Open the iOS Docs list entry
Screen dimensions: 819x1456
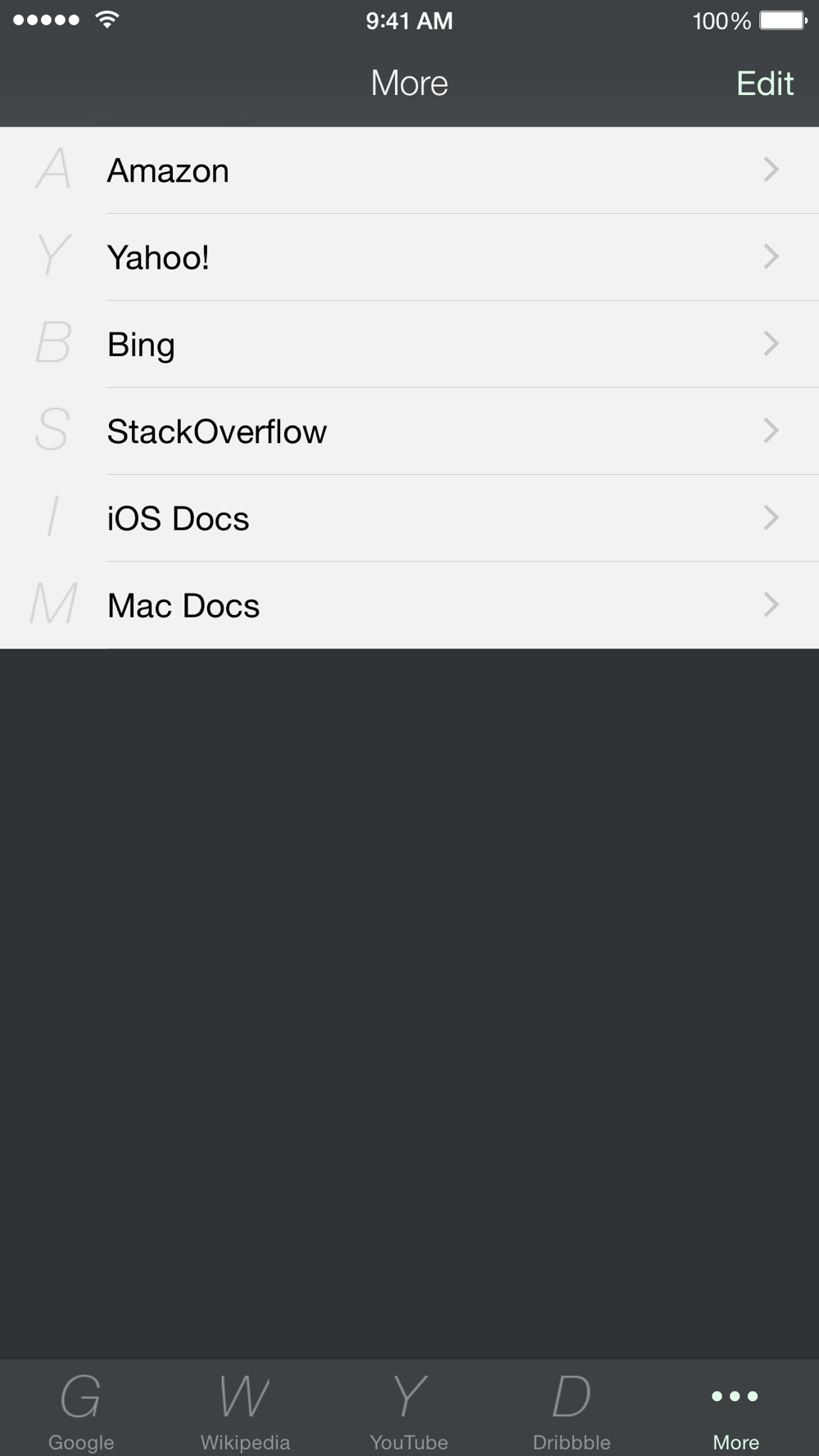pyautogui.click(x=179, y=518)
